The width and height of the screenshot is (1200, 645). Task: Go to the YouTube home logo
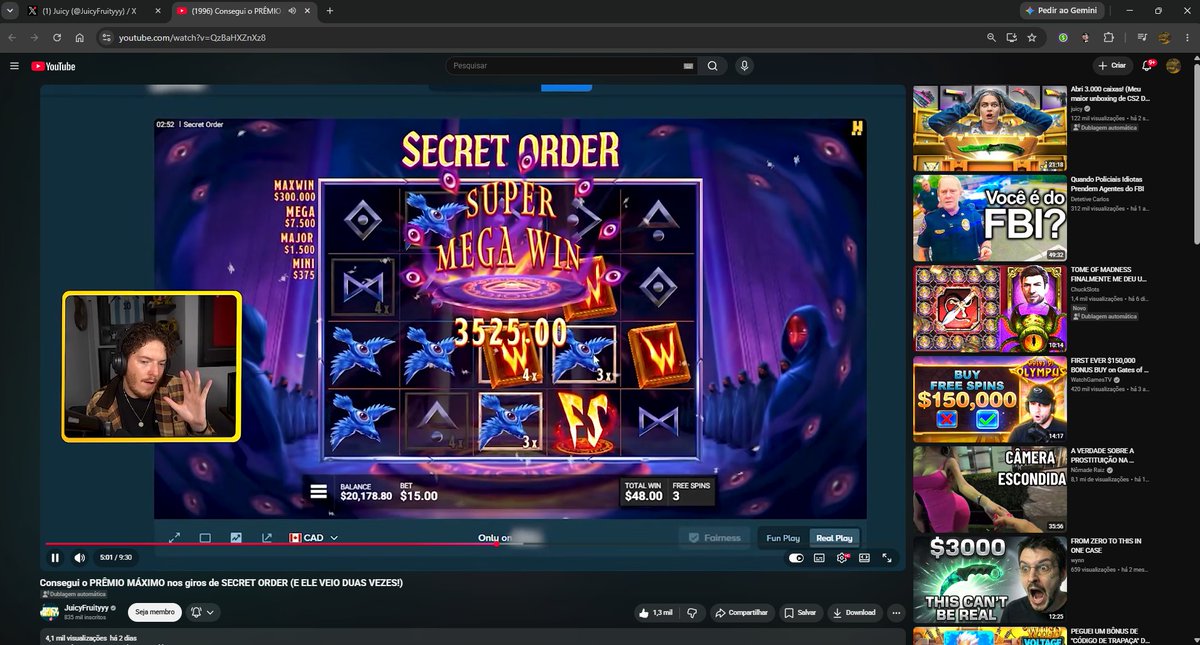(53, 66)
